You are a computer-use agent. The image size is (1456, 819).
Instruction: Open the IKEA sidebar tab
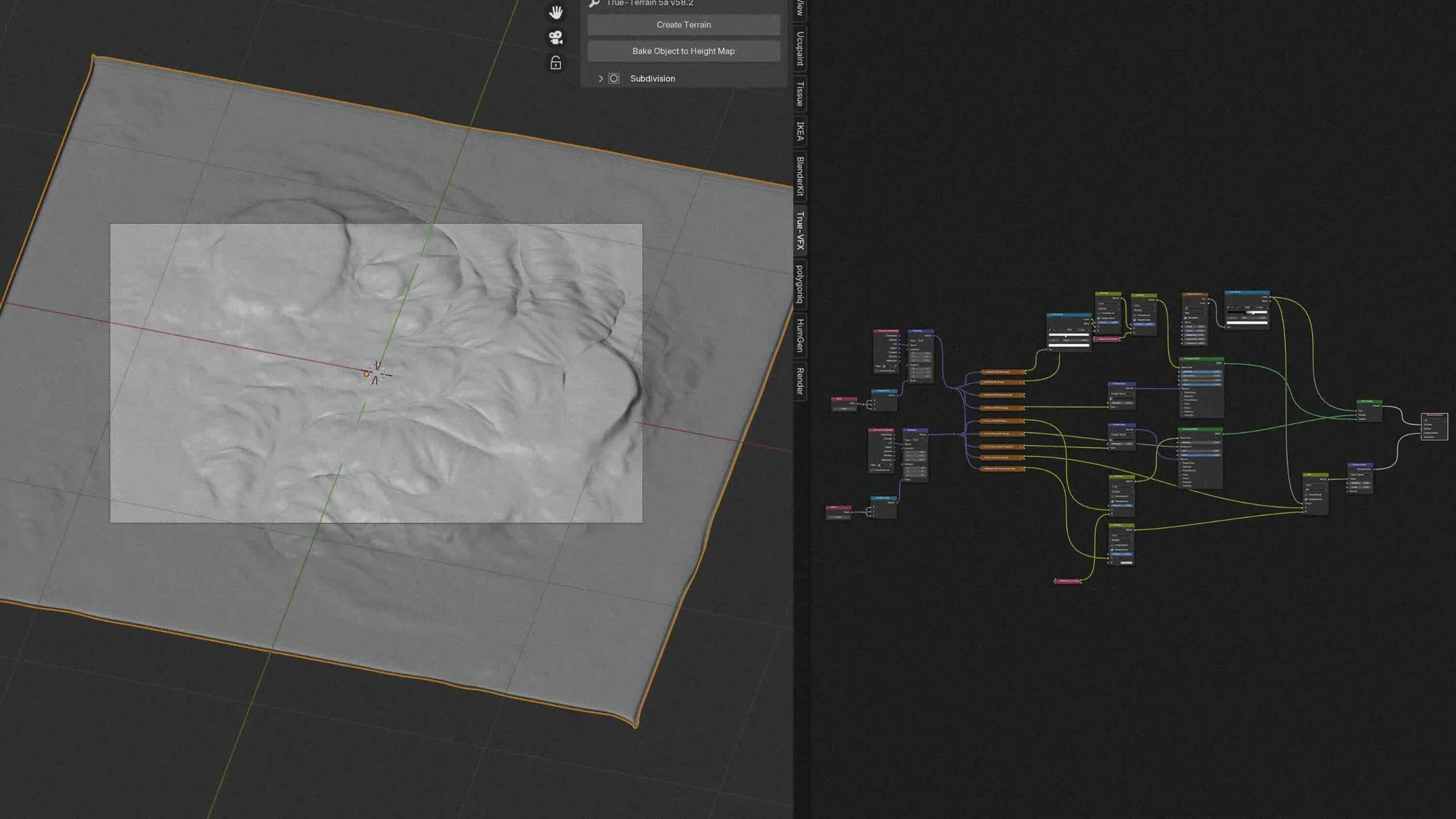(x=800, y=132)
